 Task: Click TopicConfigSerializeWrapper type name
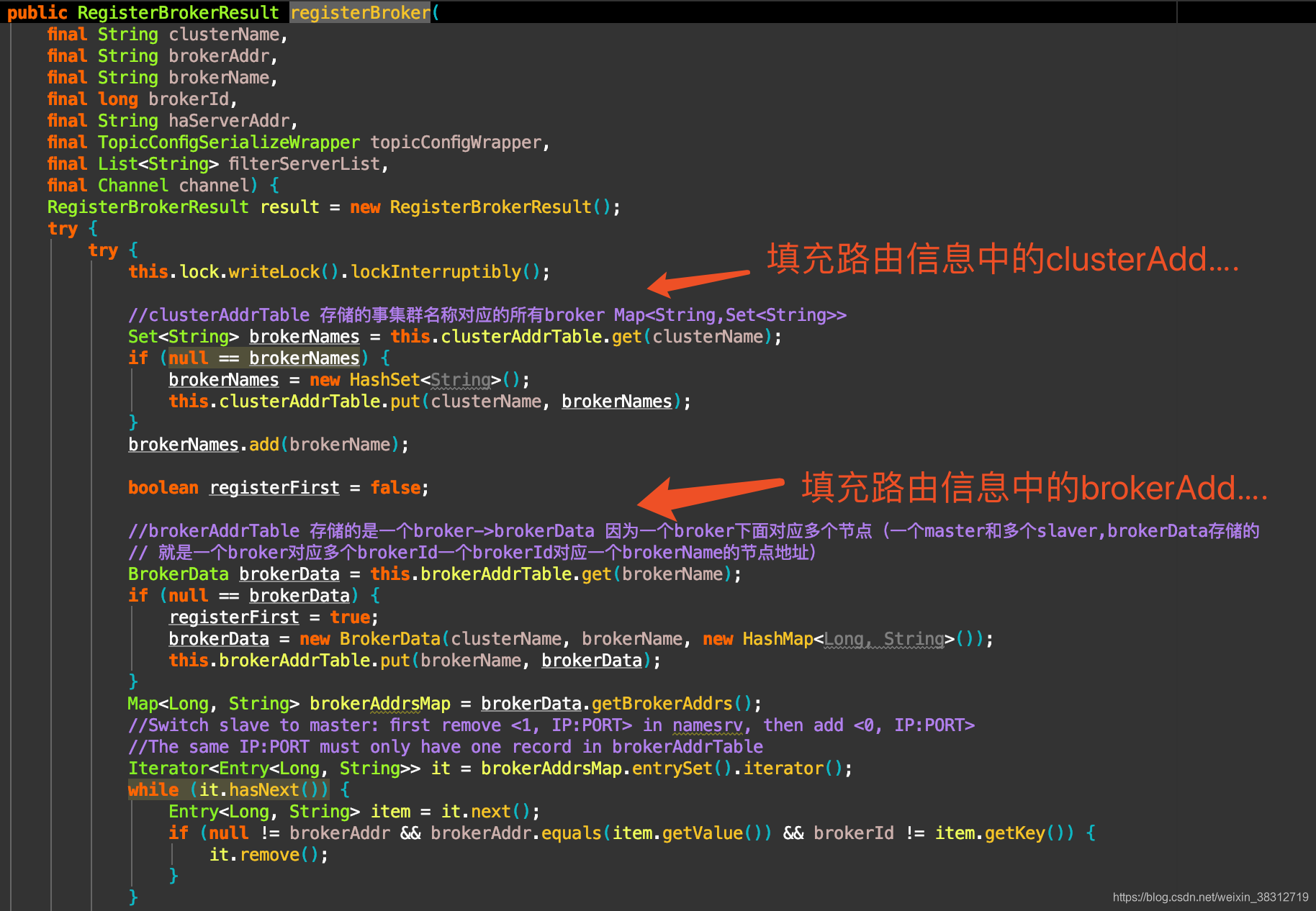229,142
